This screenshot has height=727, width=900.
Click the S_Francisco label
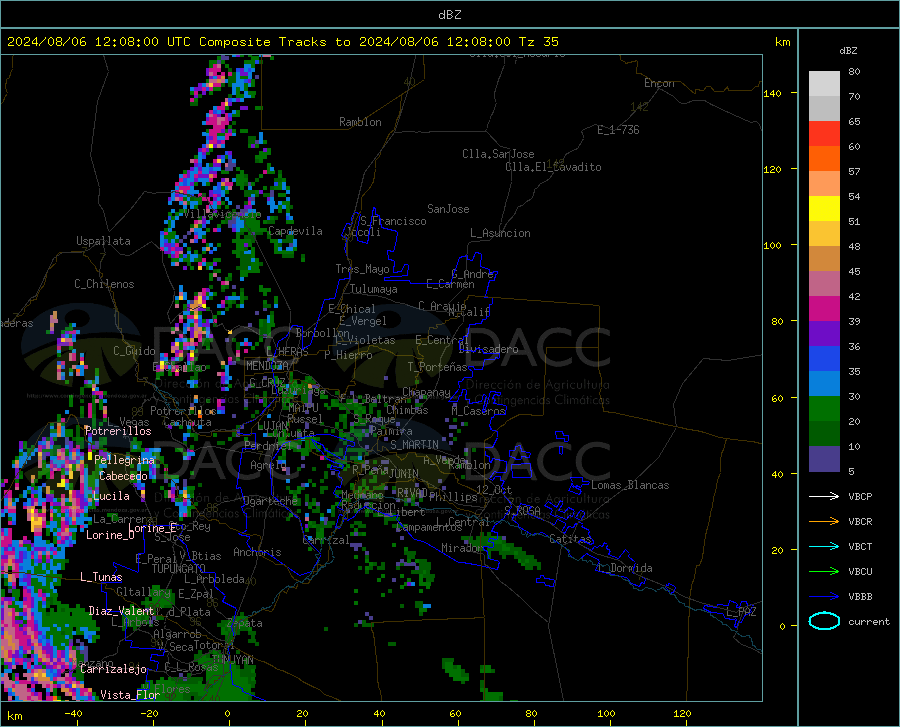tap(393, 221)
